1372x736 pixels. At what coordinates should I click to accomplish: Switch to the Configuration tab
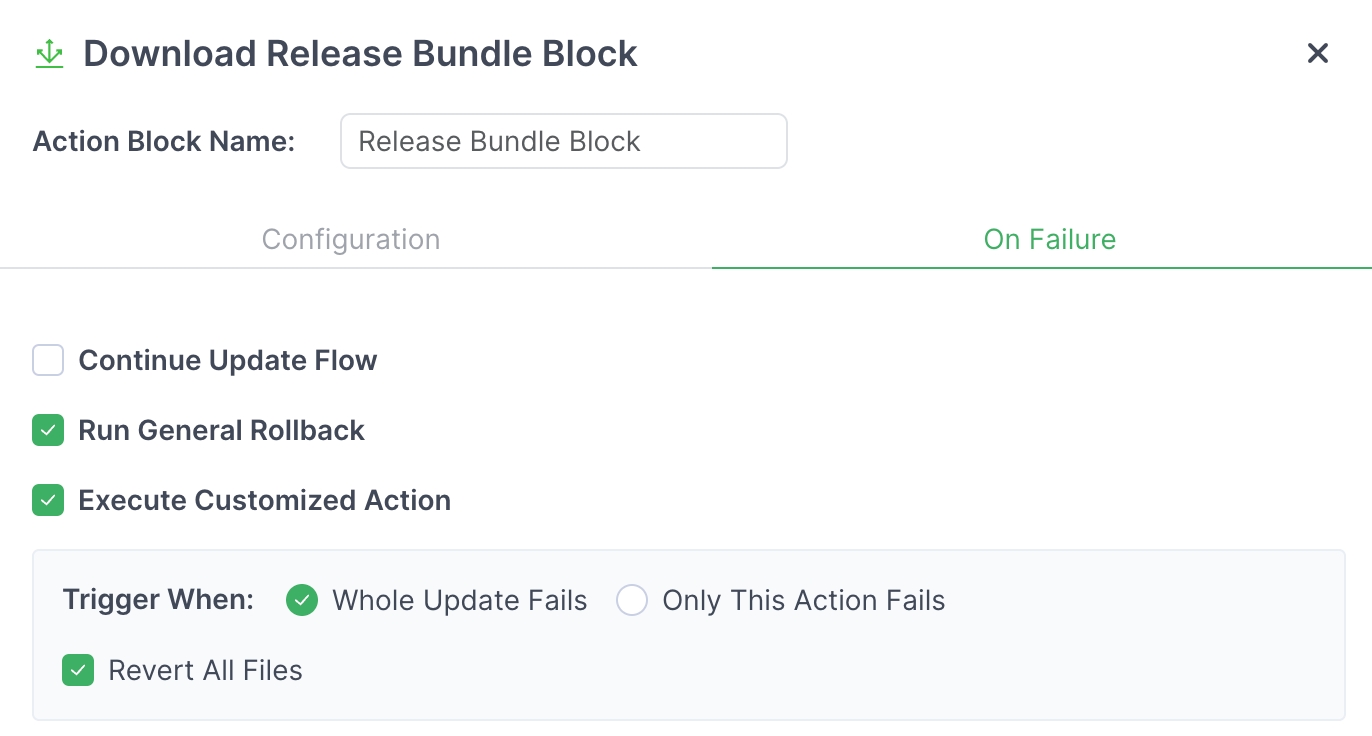pyautogui.click(x=351, y=240)
